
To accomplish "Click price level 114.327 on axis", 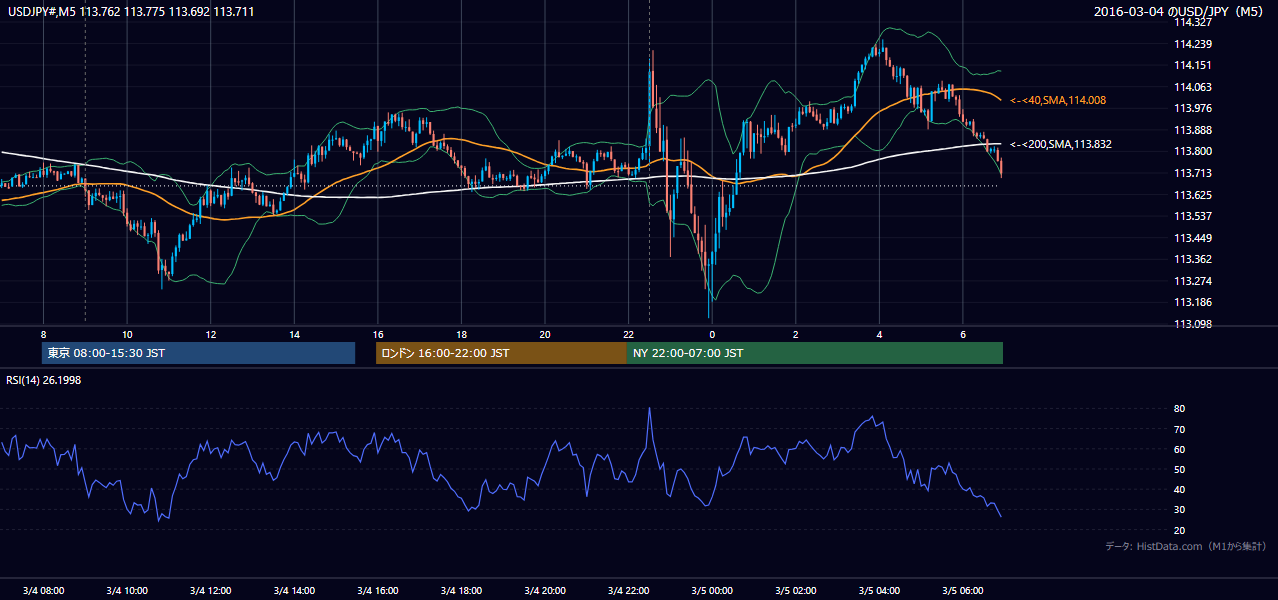I will tap(1192, 22).
